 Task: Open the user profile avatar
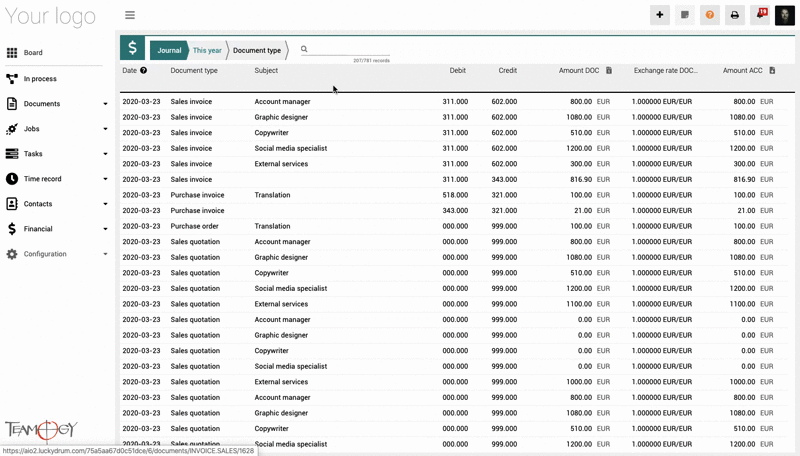[x=785, y=15]
